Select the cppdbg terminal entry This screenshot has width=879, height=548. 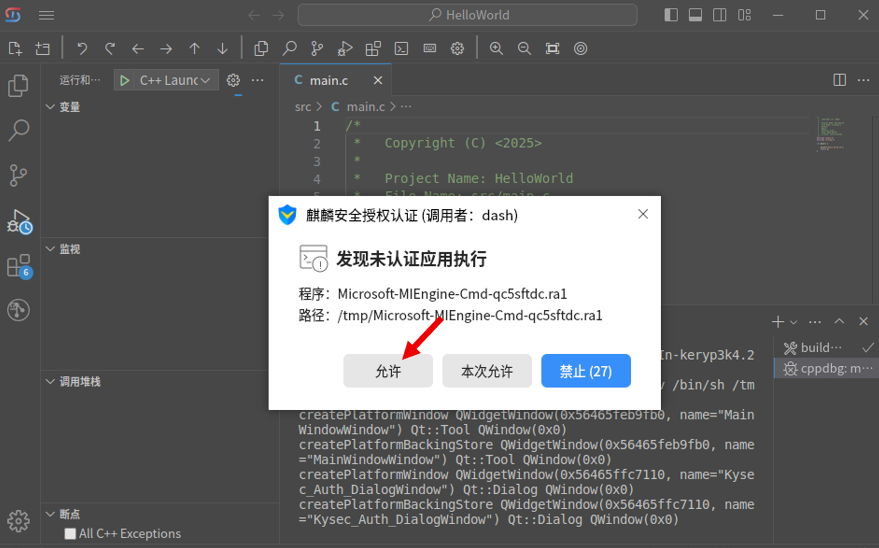click(x=826, y=369)
